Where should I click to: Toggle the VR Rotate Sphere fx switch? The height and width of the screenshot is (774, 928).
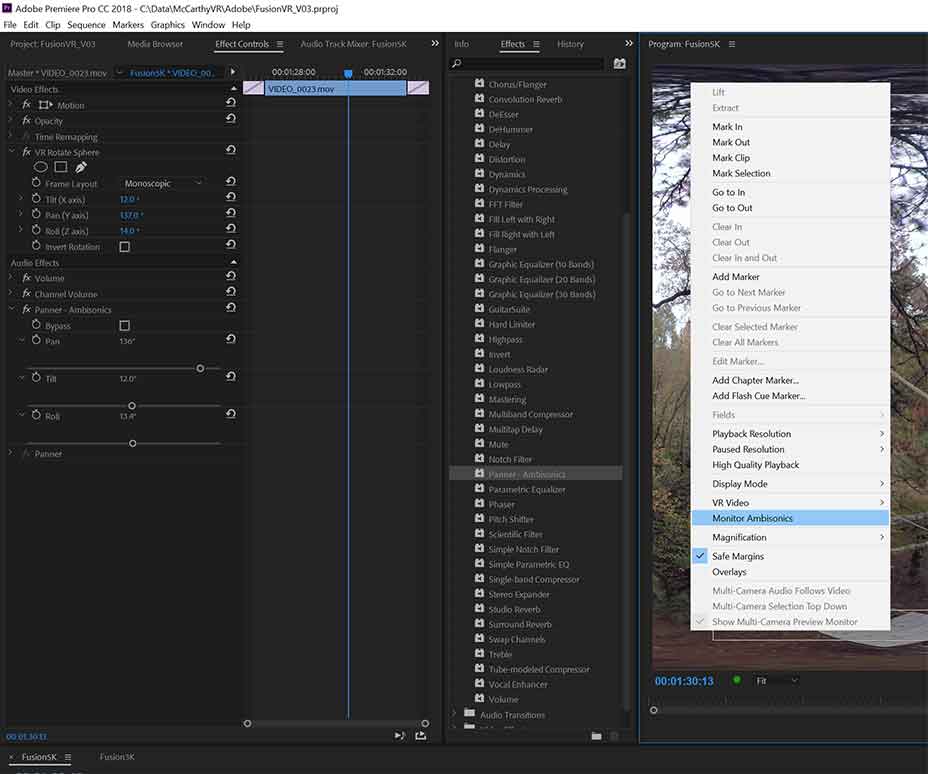(x=27, y=152)
